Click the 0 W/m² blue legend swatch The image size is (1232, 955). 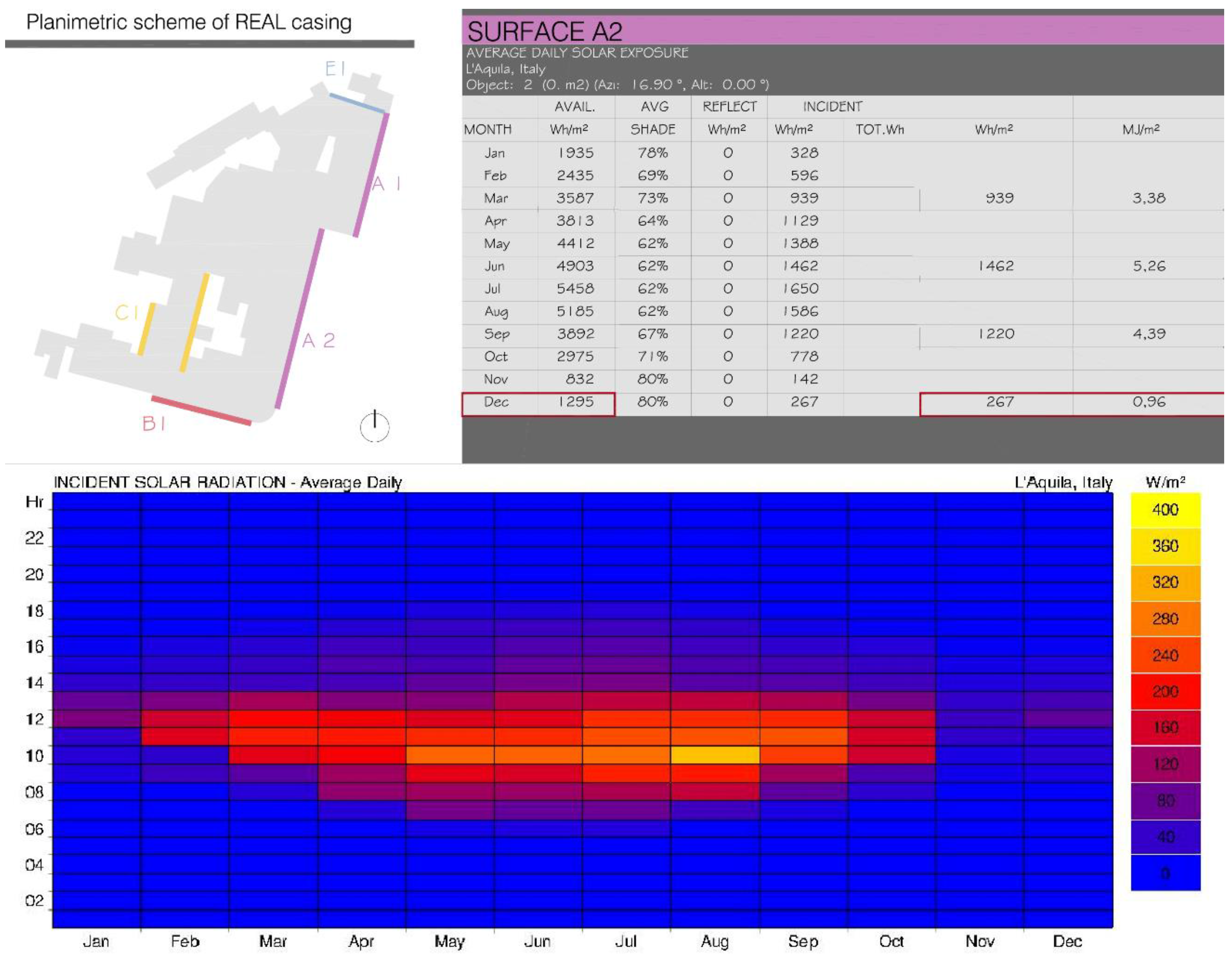[1165, 873]
